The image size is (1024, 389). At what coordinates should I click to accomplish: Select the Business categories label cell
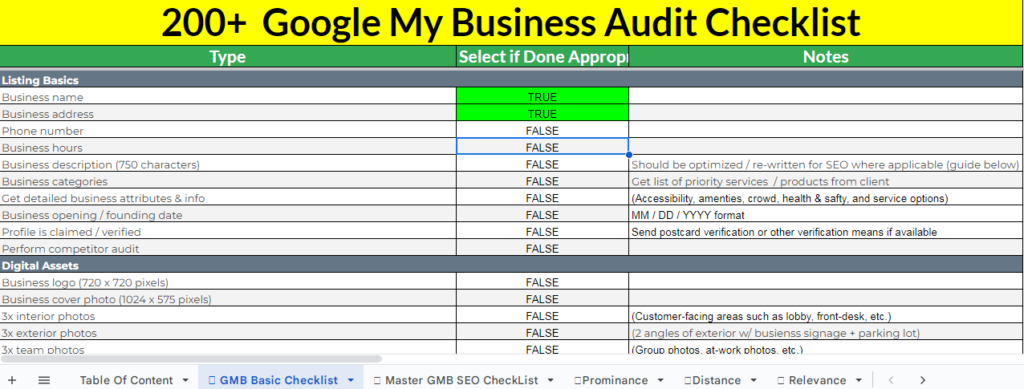(x=228, y=181)
